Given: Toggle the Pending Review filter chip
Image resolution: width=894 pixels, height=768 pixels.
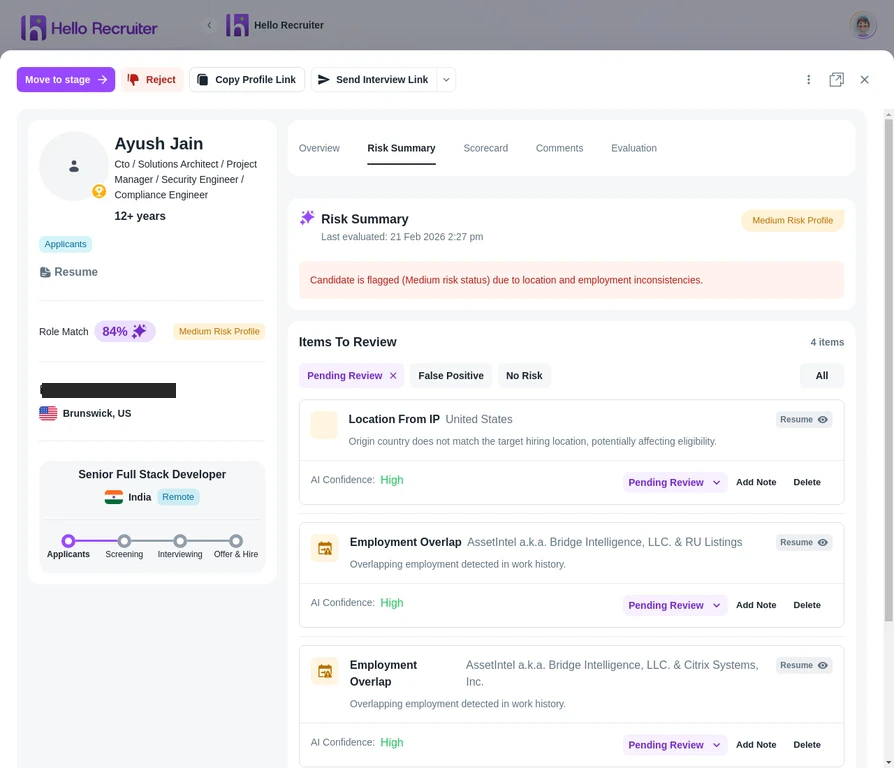Looking at the screenshot, I should coord(351,376).
